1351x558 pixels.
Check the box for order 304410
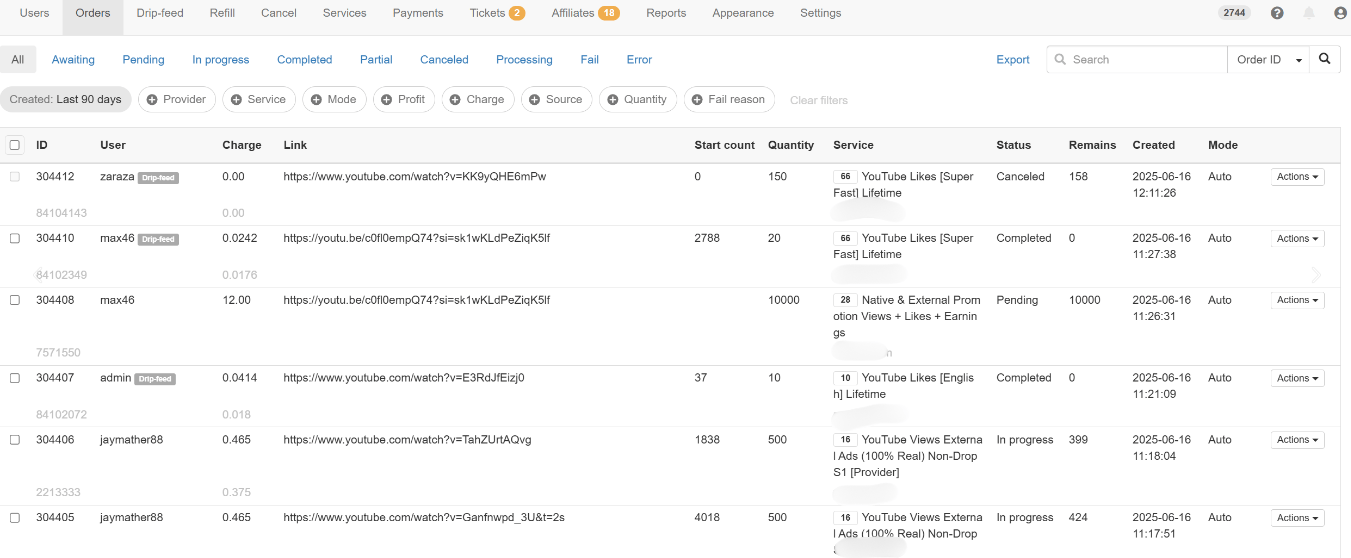pyautogui.click(x=15, y=239)
